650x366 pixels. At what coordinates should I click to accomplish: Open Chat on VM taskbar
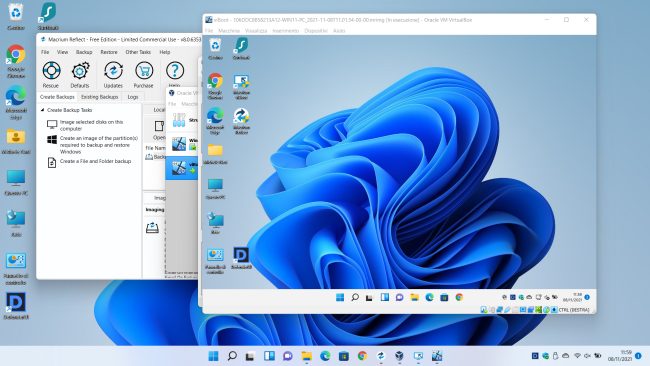click(400, 298)
